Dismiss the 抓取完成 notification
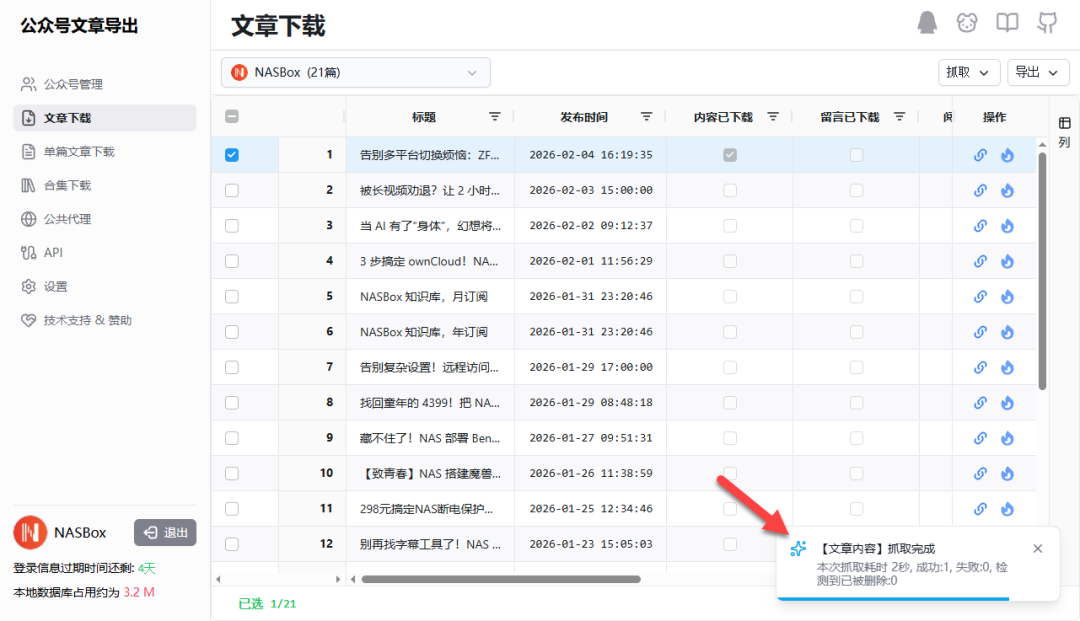 pyautogui.click(x=1037, y=548)
